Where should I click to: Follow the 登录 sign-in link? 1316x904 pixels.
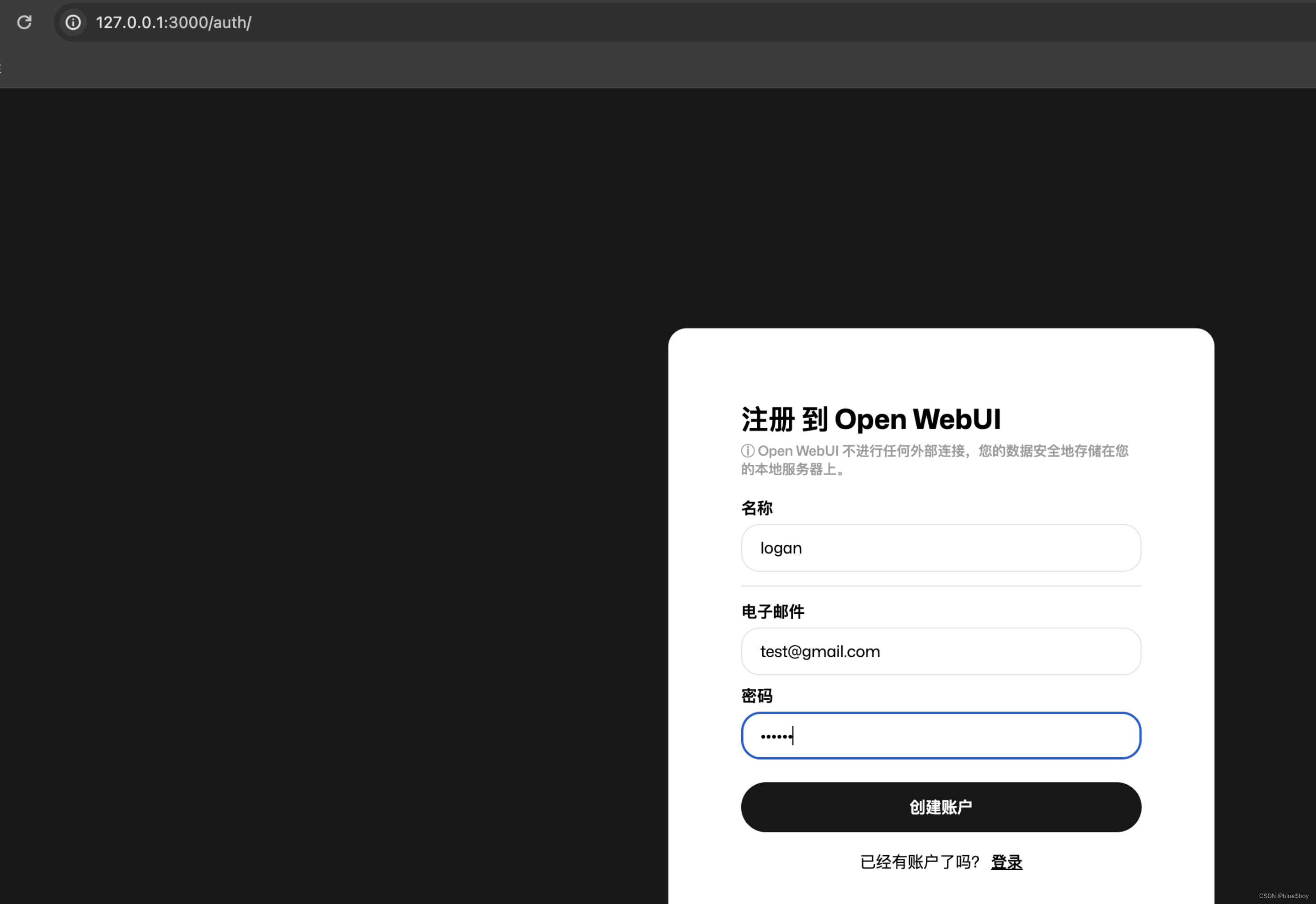point(1006,862)
